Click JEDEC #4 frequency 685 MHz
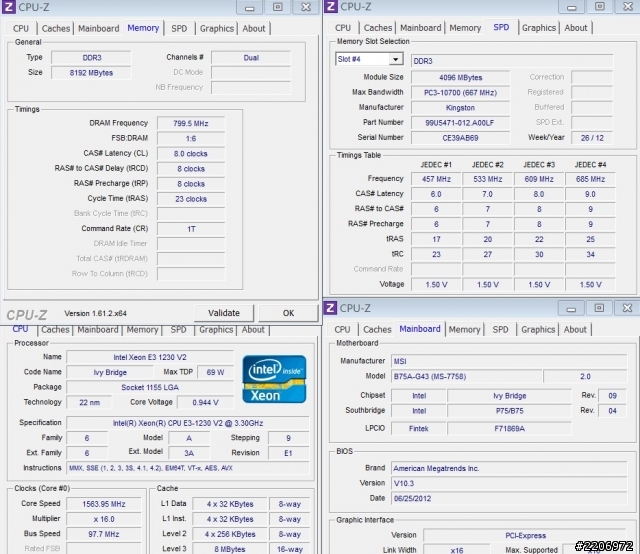Screen dimensions: 640x554 coord(590,179)
